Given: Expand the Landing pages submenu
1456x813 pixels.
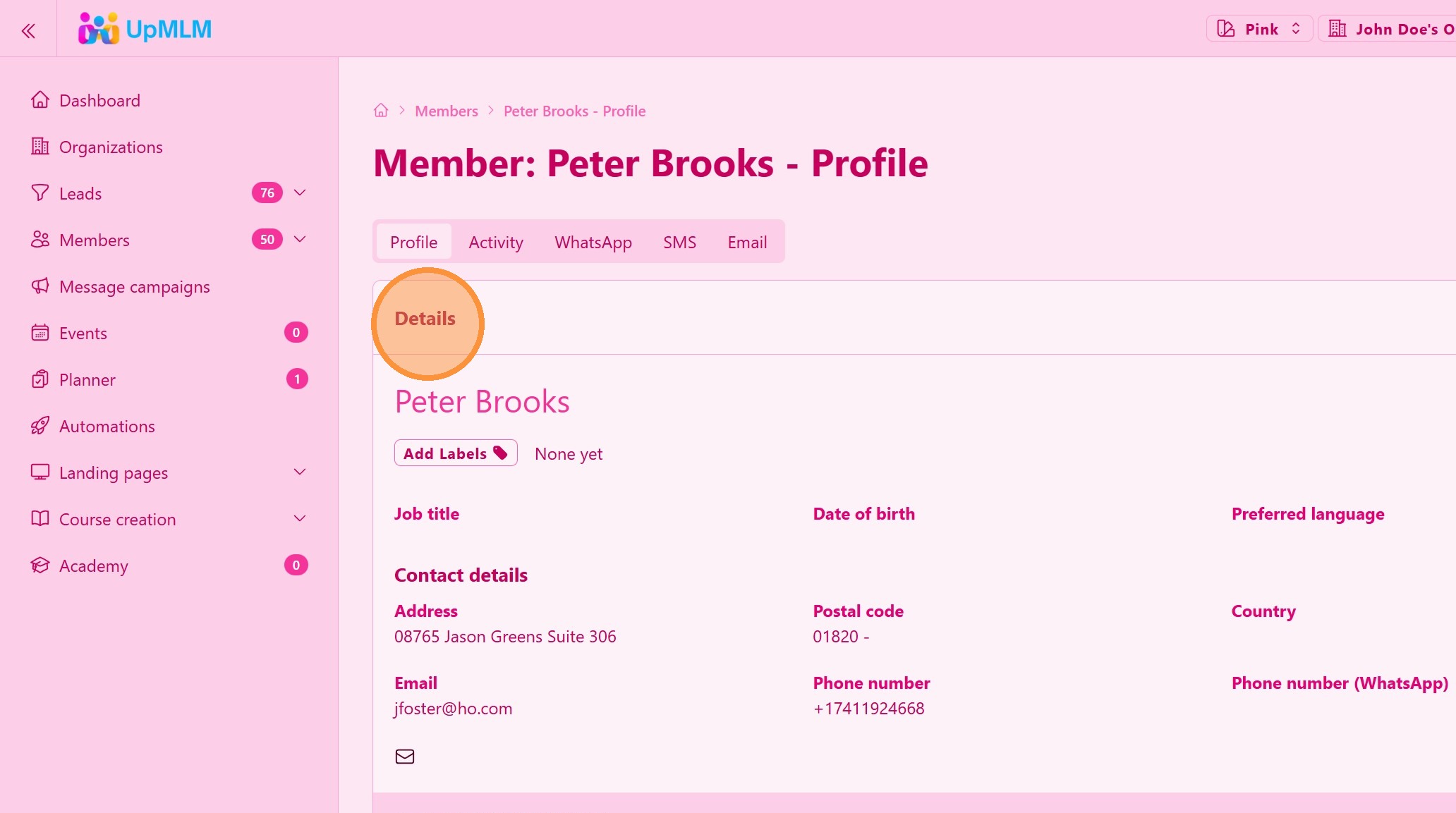Looking at the screenshot, I should point(300,472).
